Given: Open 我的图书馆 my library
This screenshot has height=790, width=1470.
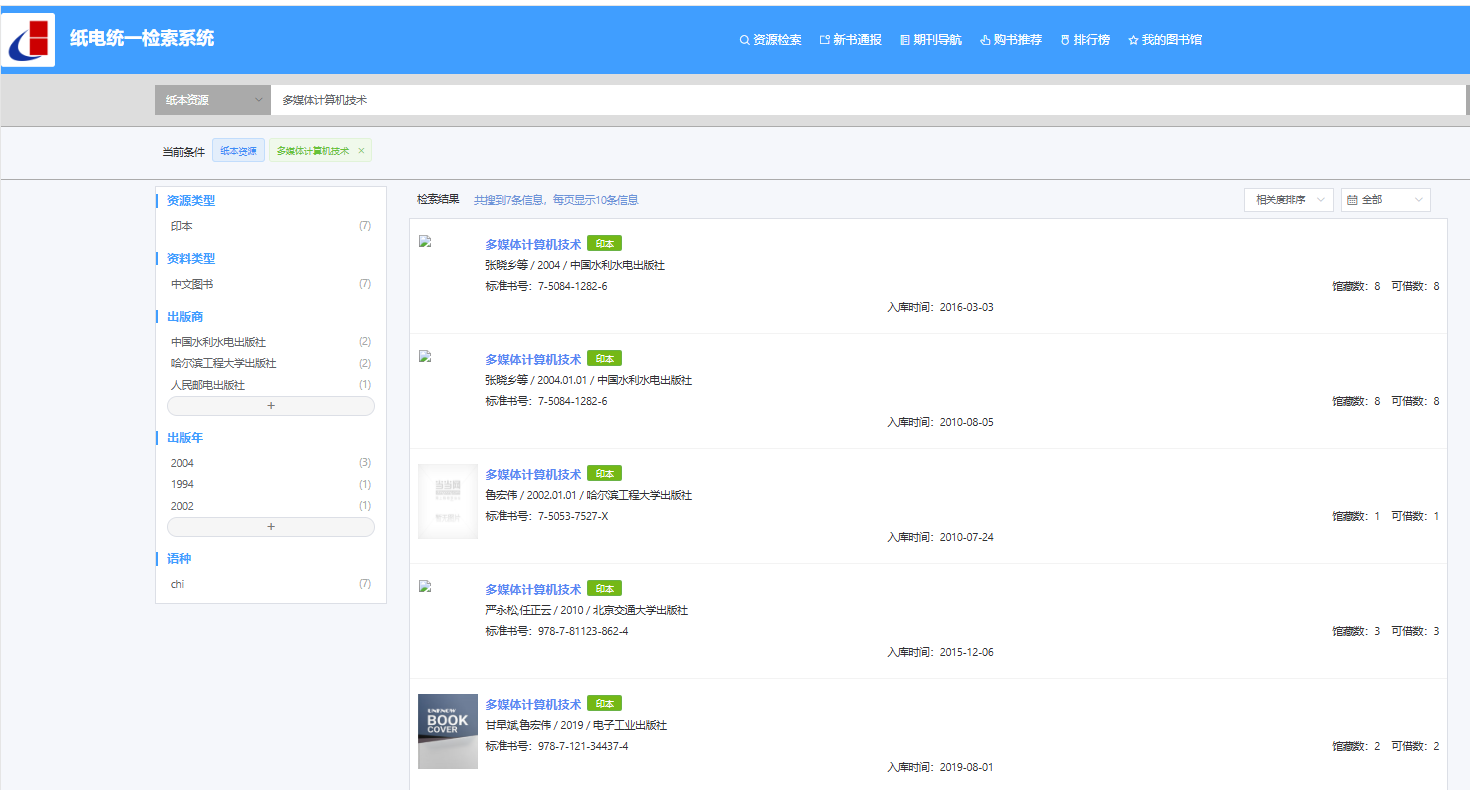Looking at the screenshot, I should (1165, 40).
